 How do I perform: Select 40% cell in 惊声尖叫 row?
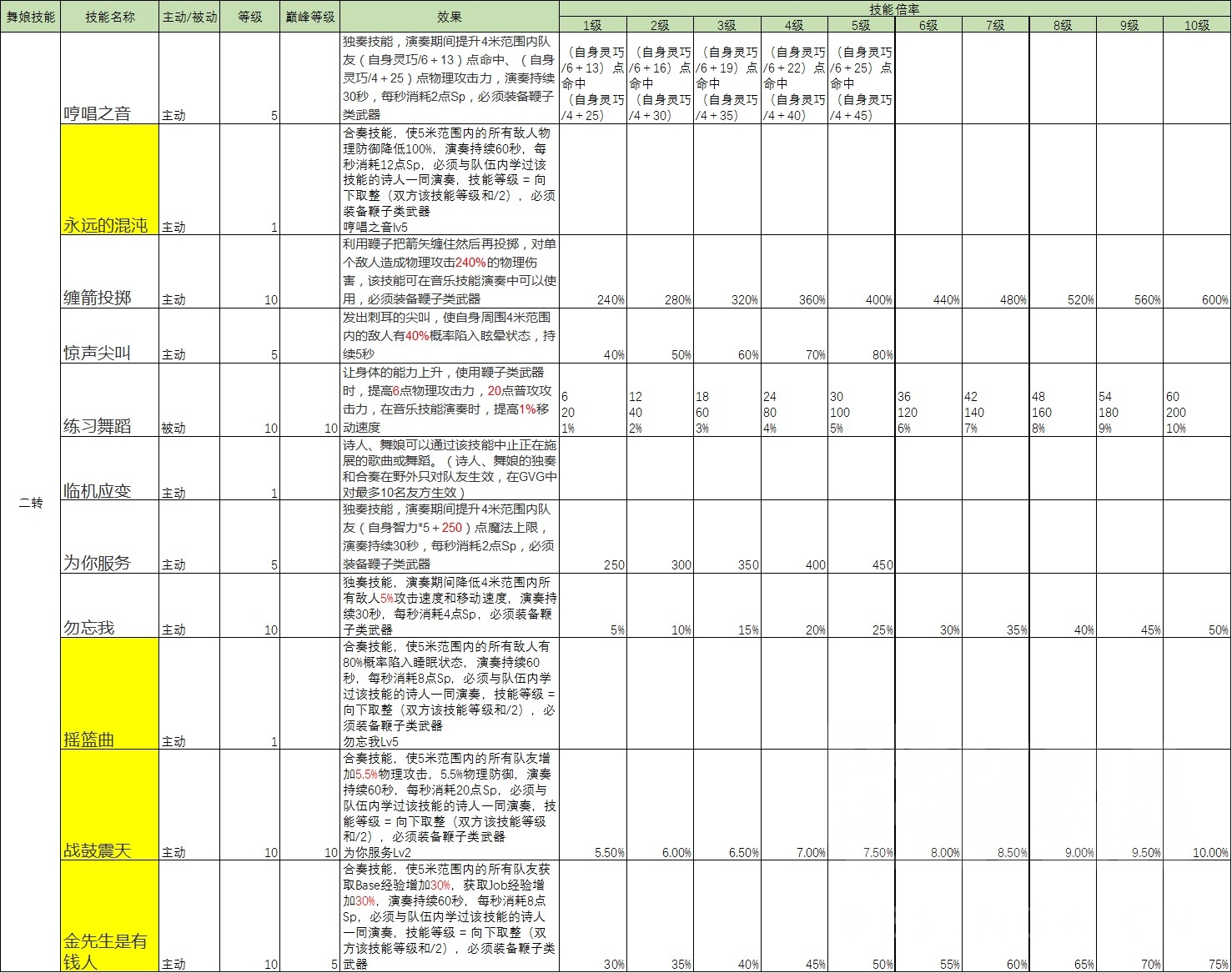[x=592, y=335]
